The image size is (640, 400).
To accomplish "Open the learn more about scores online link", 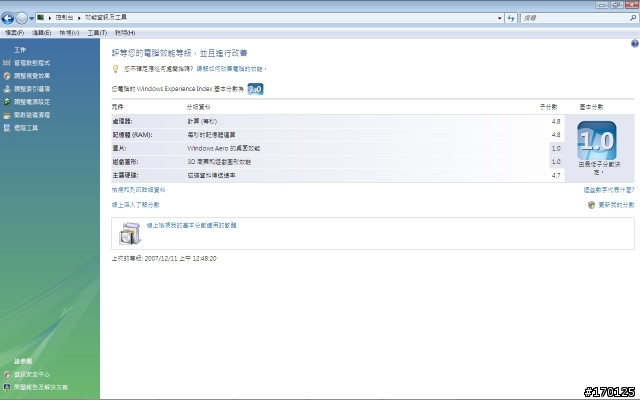I will (x=136, y=205).
